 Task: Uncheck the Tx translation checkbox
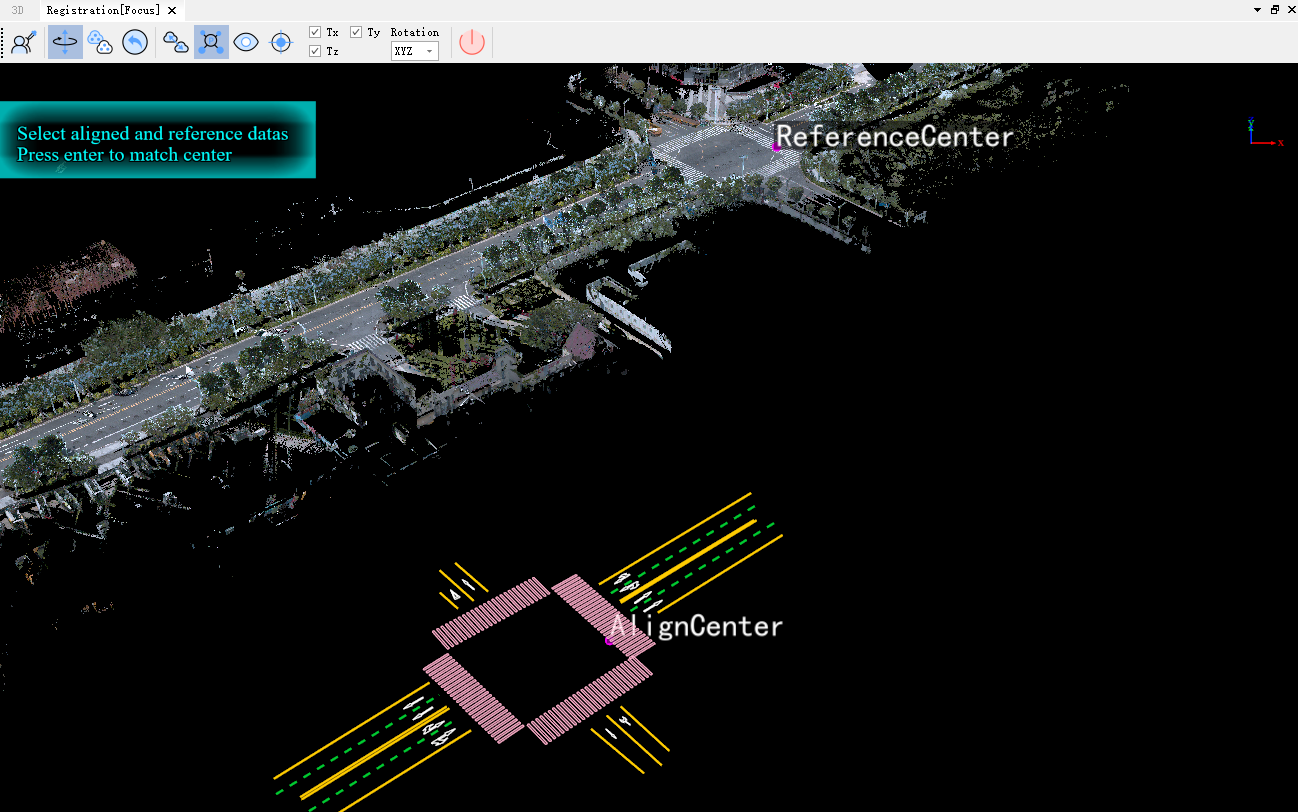(x=315, y=32)
